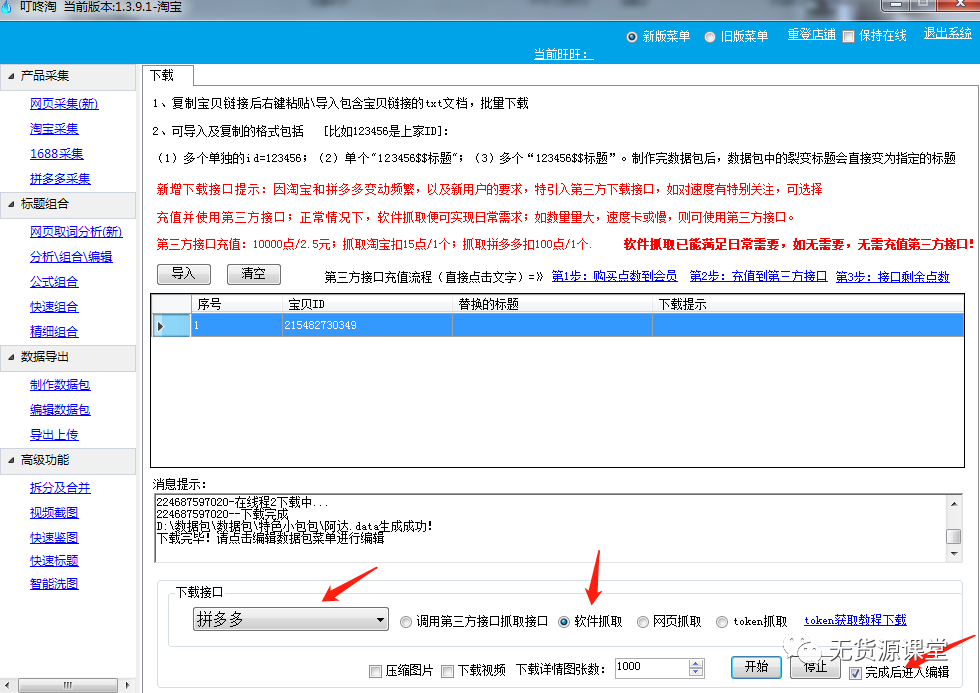Viewport: 980px width, 693px height.
Task: Click the sidebar horizontal scroll-right arrow
Action: 128,685
